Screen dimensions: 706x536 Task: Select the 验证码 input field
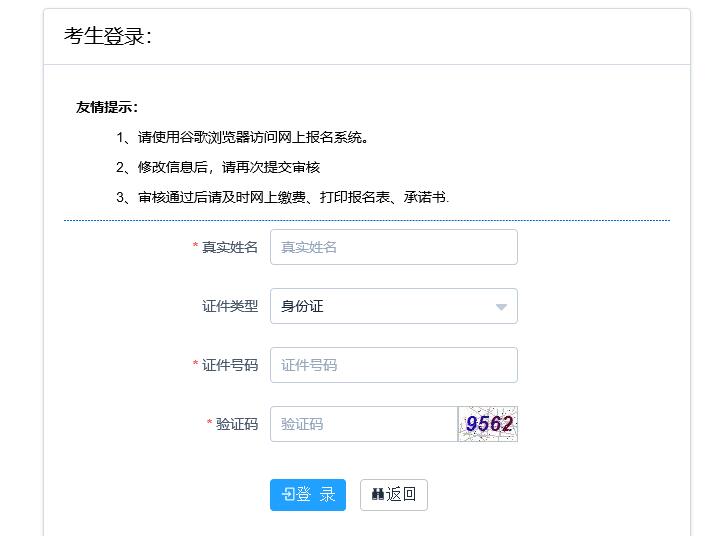[x=364, y=424]
